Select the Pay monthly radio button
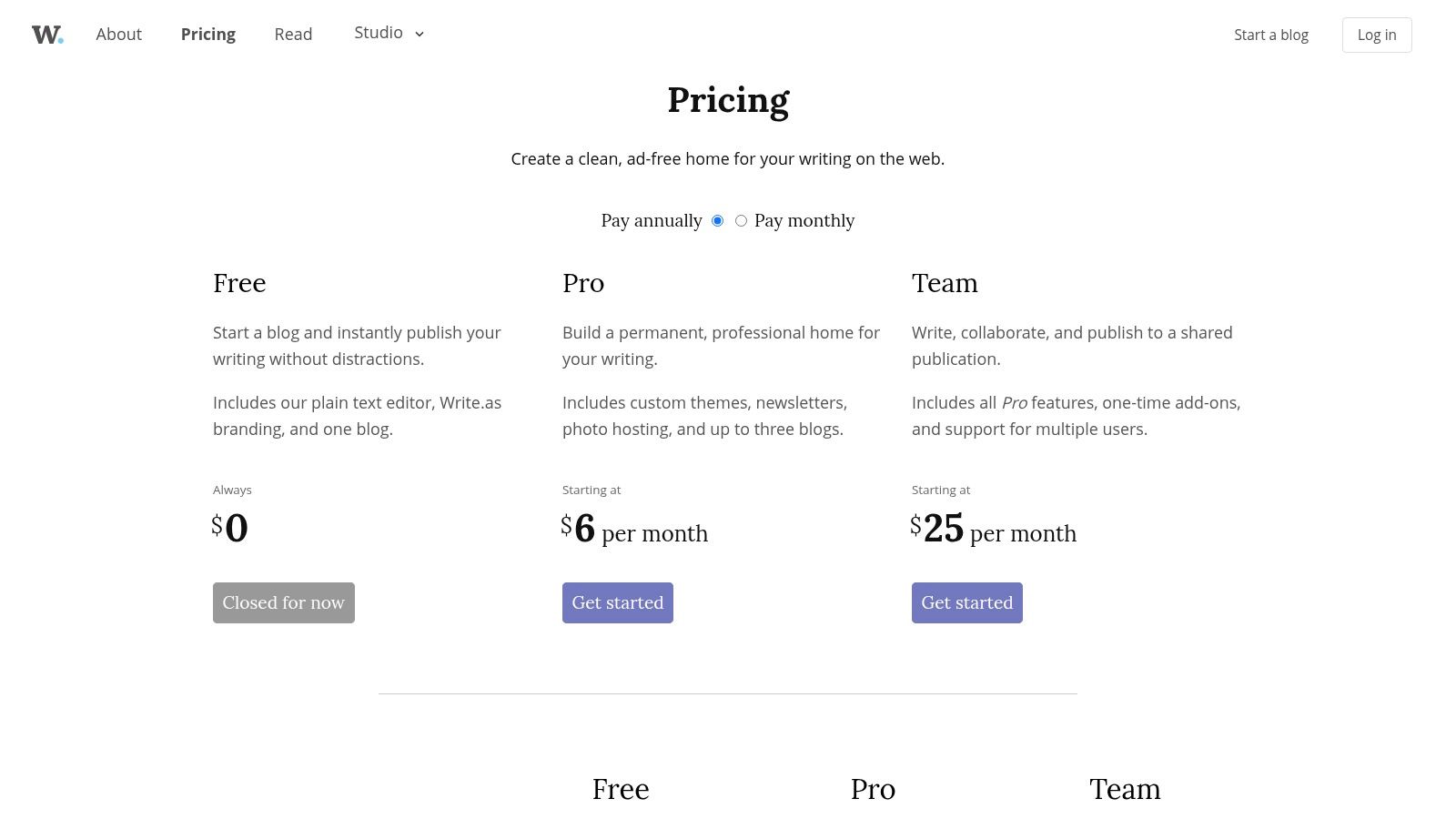Image resolution: width=1456 pixels, height=819 pixels. 741,221
